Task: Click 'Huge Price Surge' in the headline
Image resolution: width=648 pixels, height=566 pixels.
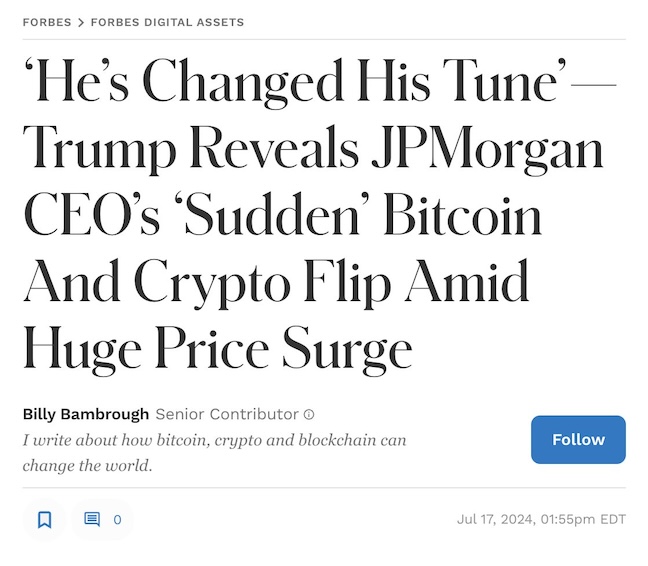Action: coord(217,350)
